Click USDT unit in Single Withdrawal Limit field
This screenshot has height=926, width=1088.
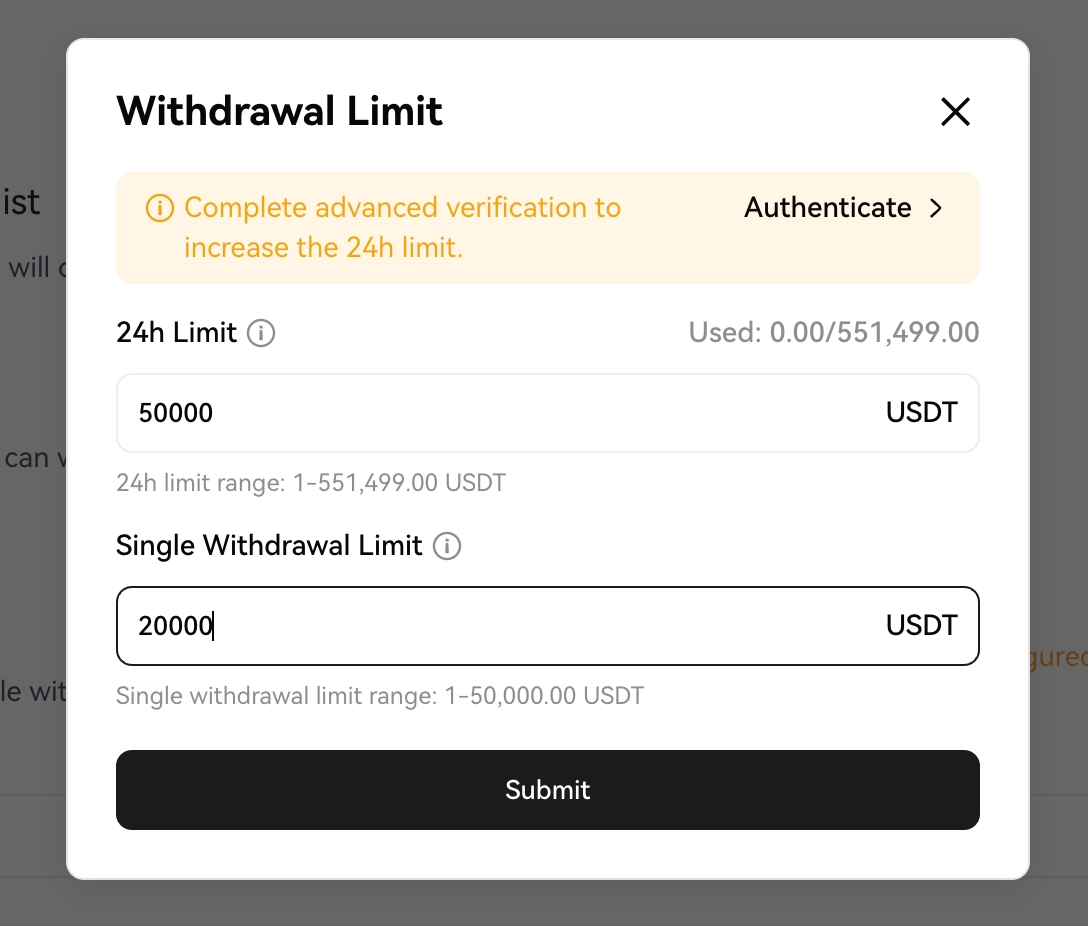tap(921, 626)
